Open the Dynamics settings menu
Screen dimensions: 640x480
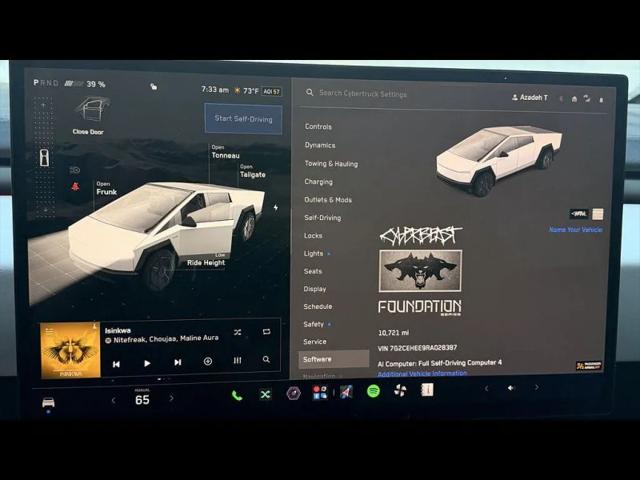tap(320, 145)
